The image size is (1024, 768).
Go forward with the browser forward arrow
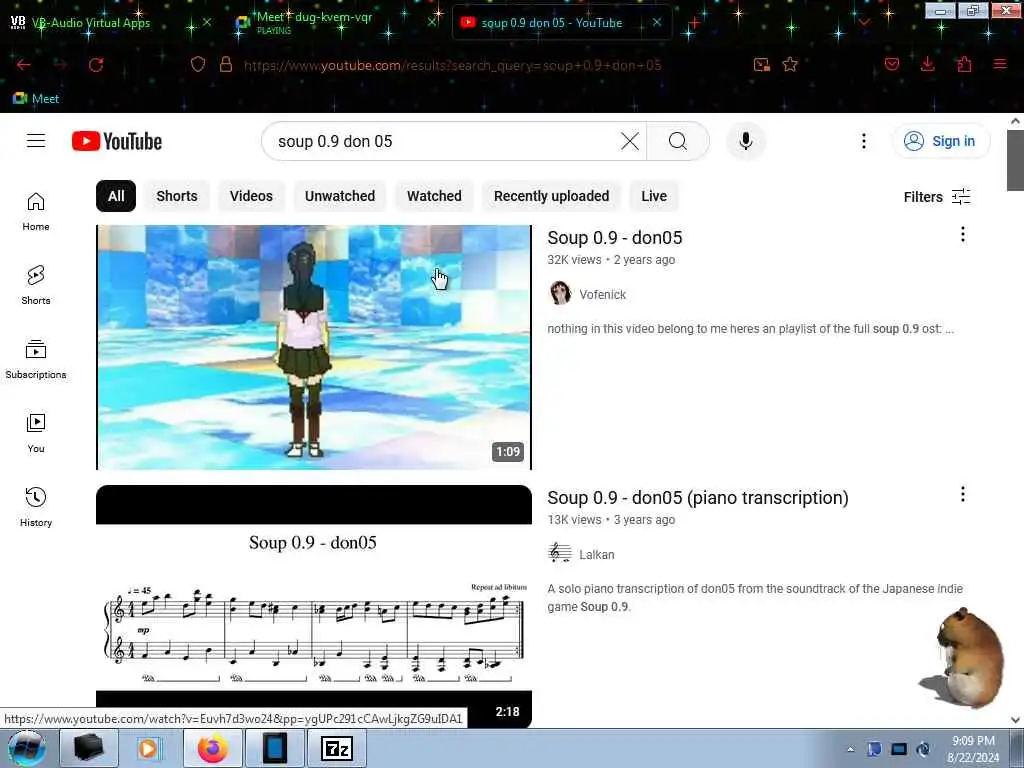tap(60, 65)
